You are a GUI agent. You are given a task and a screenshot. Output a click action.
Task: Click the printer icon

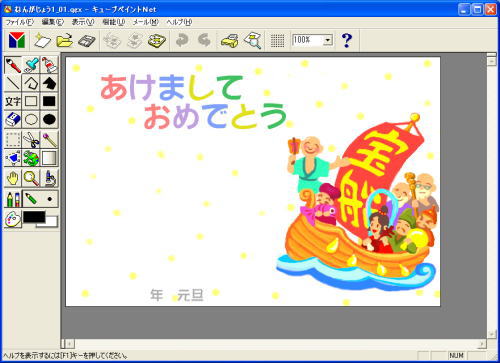click(x=229, y=41)
